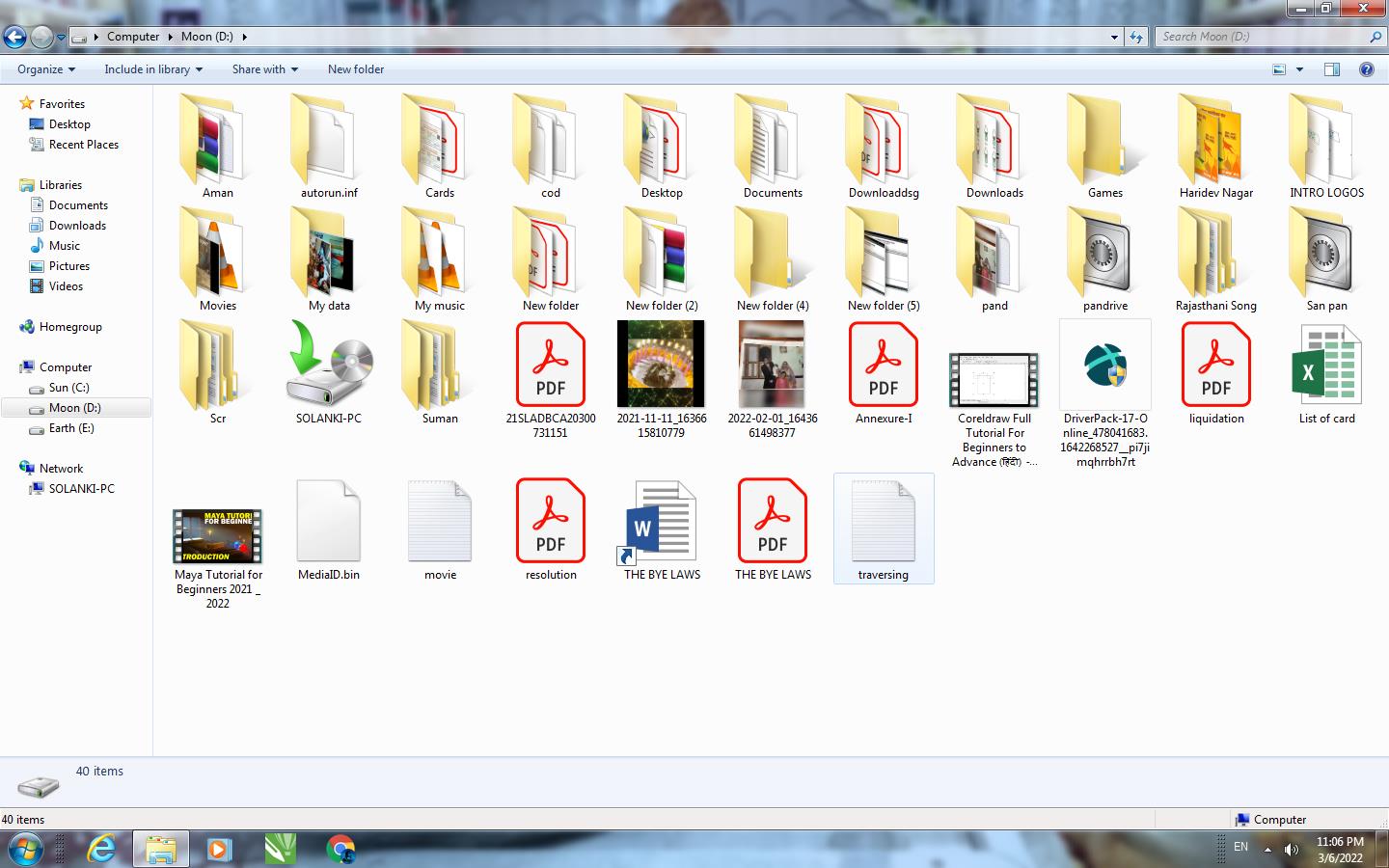The width and height of the screenshot is (1389, 868).
Task: Click Computer in the address breadcrumb
Action: (132, 37)
